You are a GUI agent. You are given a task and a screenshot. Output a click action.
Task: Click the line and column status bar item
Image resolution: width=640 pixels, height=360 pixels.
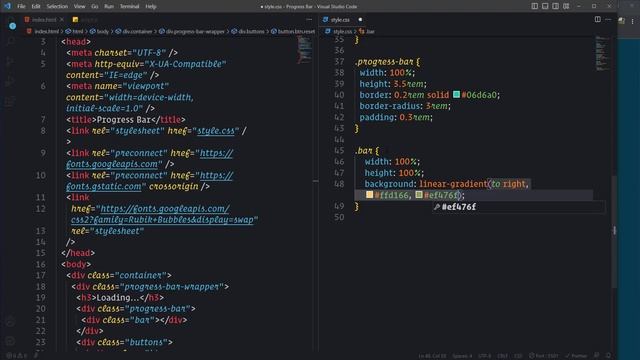click(x=432, y=356)
